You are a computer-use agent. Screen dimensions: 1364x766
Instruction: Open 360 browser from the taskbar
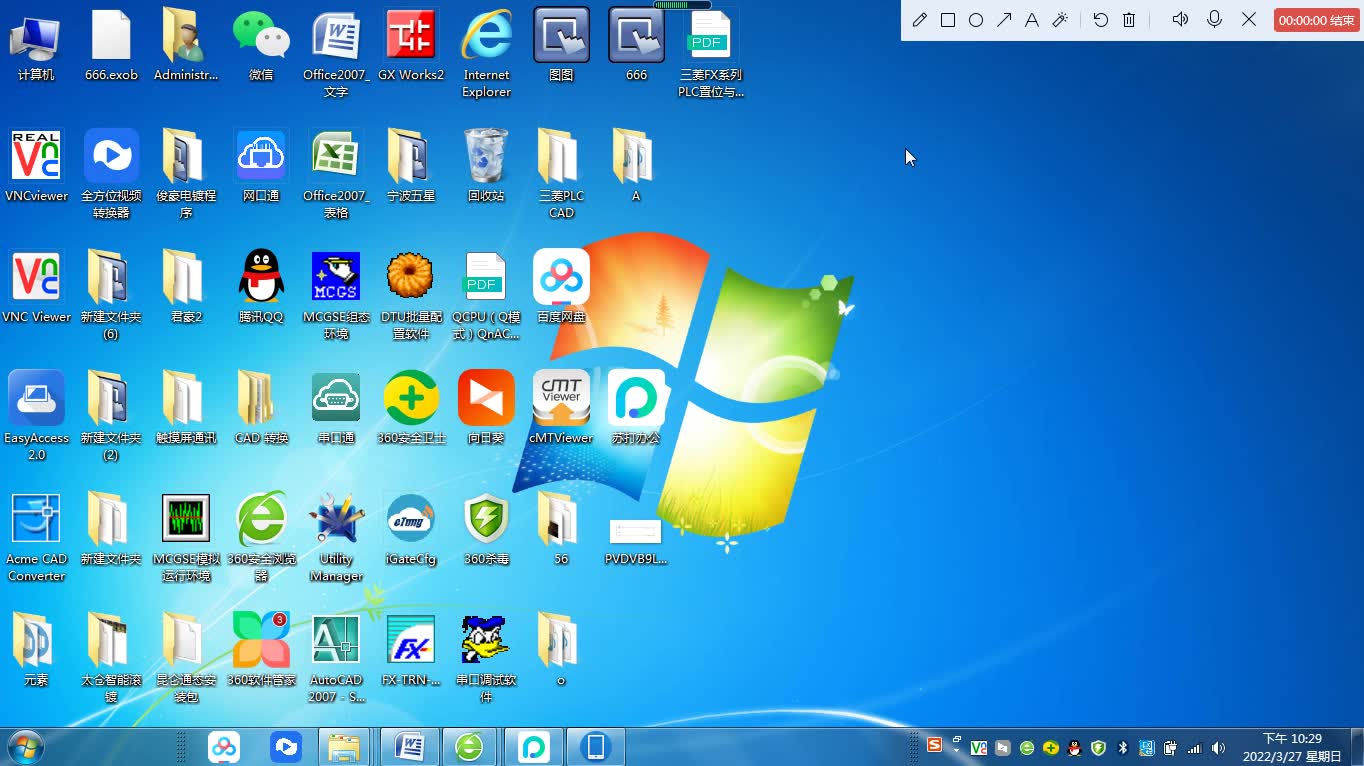click(469, 747)
